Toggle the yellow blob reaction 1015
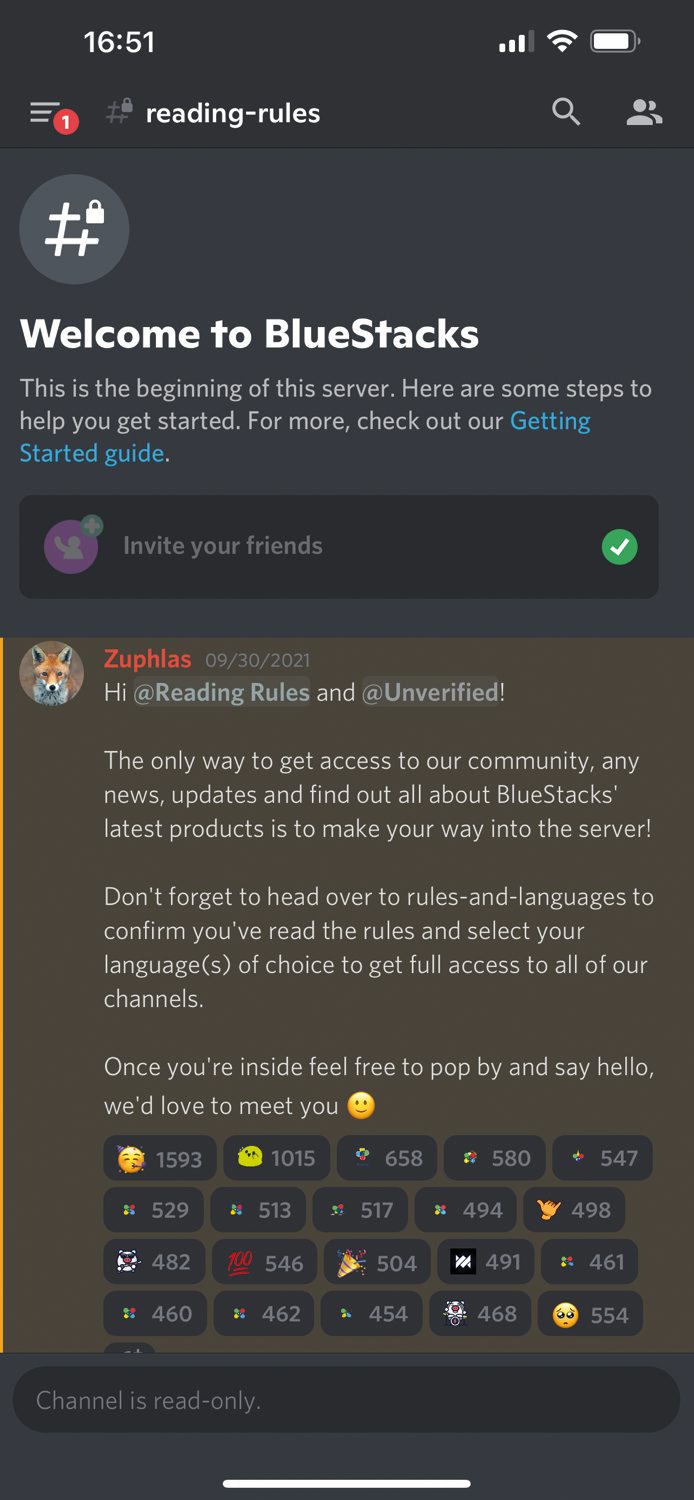 tap(276, 1158)
